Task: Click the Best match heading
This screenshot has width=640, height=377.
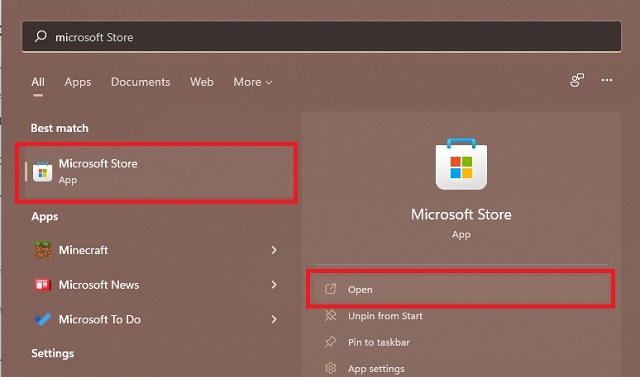Action: pos(60,128)
